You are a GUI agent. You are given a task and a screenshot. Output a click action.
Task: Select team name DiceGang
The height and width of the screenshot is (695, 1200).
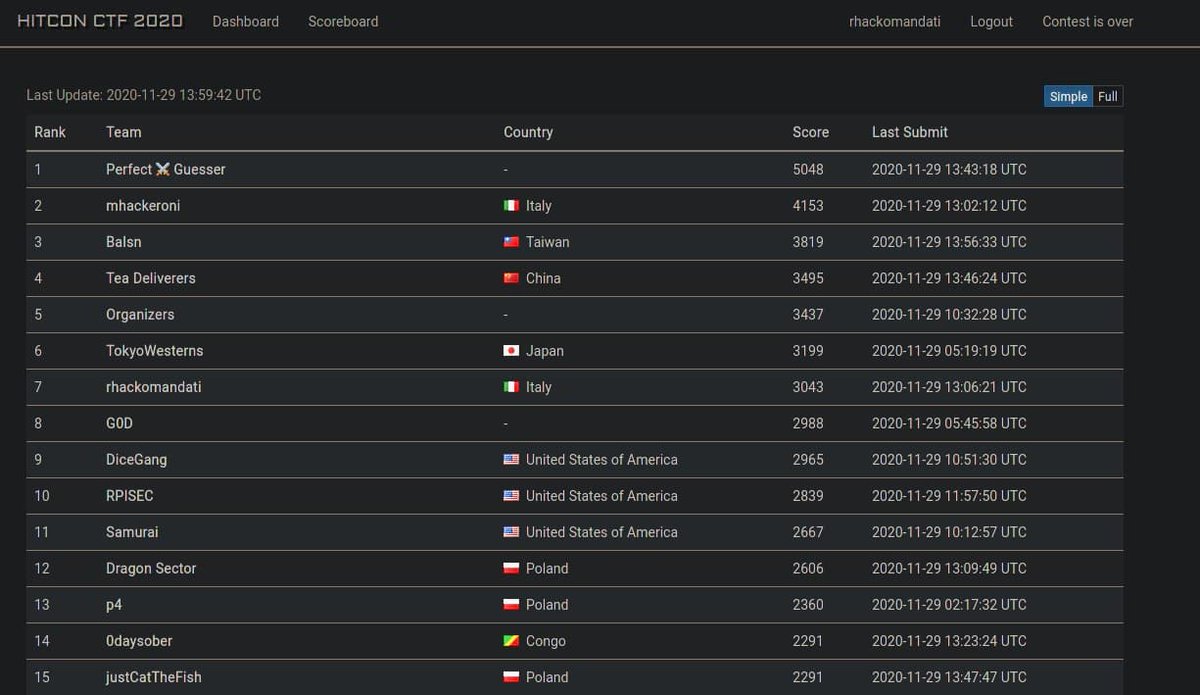tap(137, 460)
